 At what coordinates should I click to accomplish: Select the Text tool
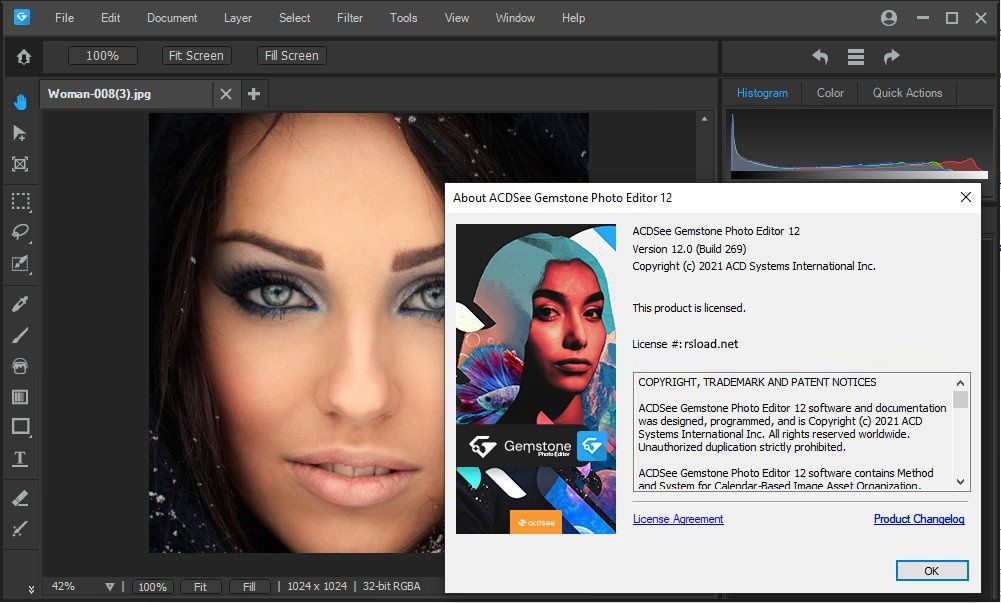click(x=20, y=460)
